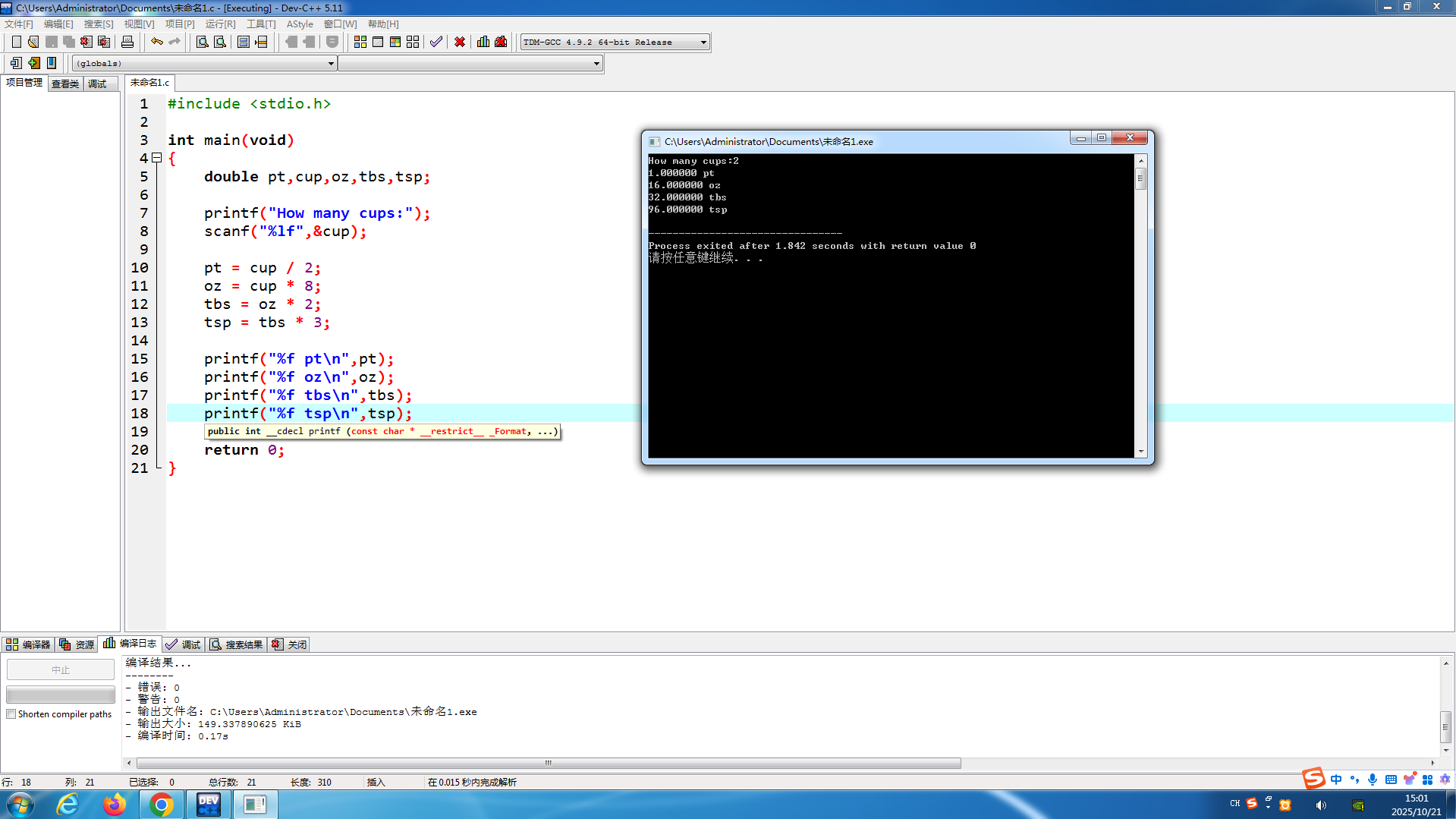The height and width of the screenshot is (819, 1456).
Task: Click the Toggle bookmark toolbar icon
Action: click(52, 63)
